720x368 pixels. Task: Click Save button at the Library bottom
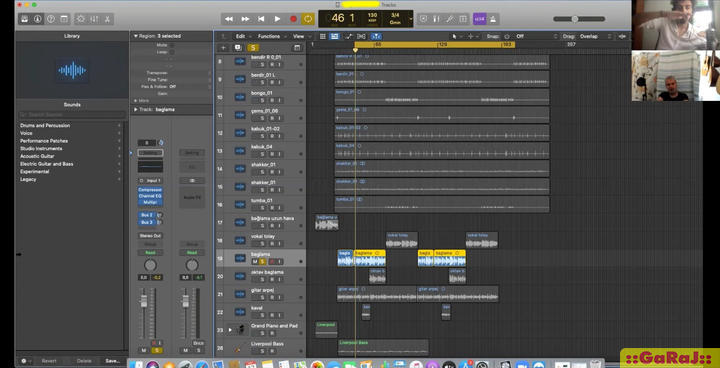112,361
